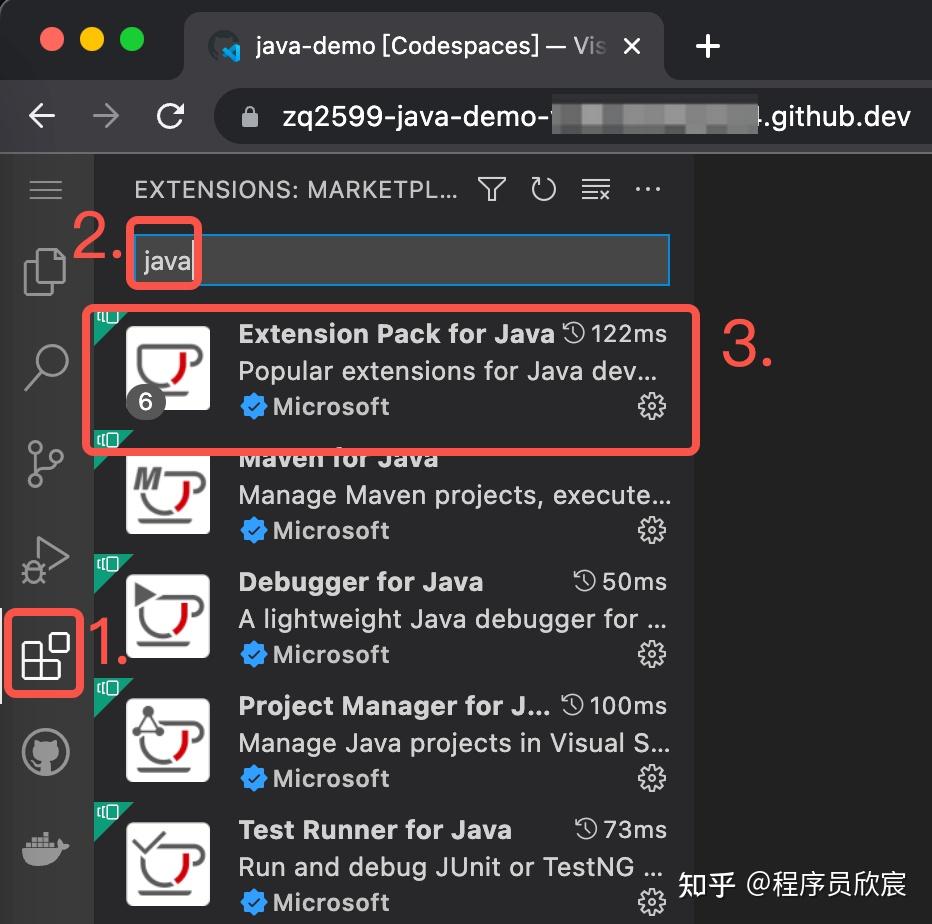932x924 pixels.
Task: Open manage gear for Maven for Java
Action: point(651,530)
